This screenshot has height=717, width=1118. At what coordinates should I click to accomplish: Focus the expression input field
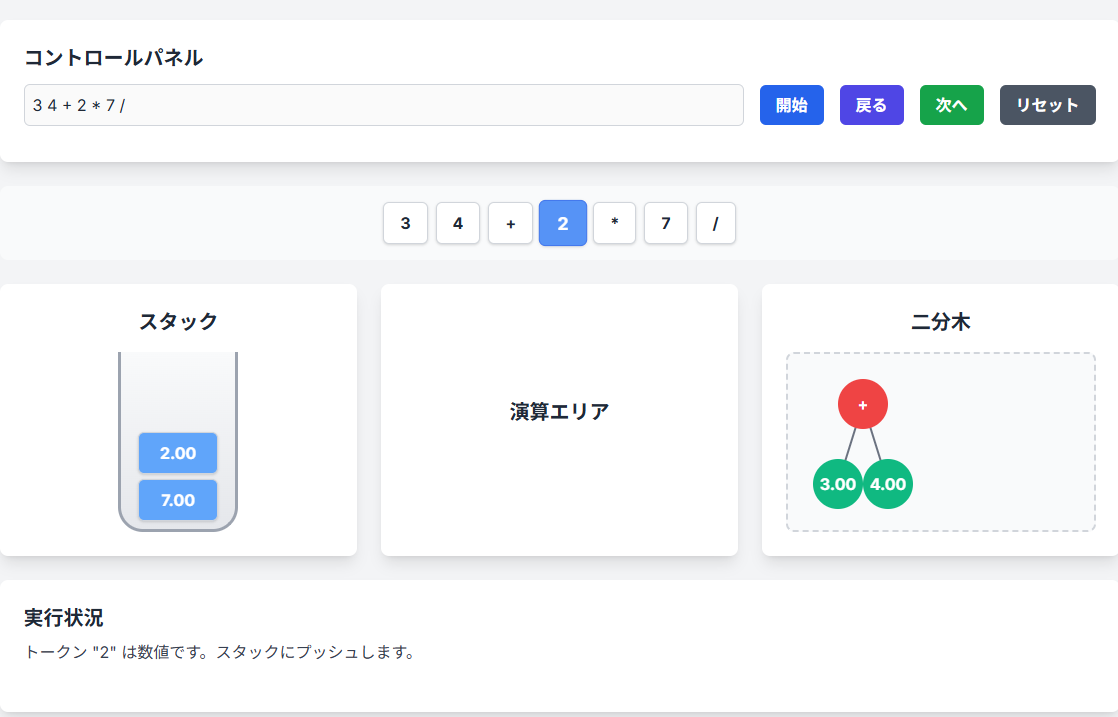click(x=384, y=105)
